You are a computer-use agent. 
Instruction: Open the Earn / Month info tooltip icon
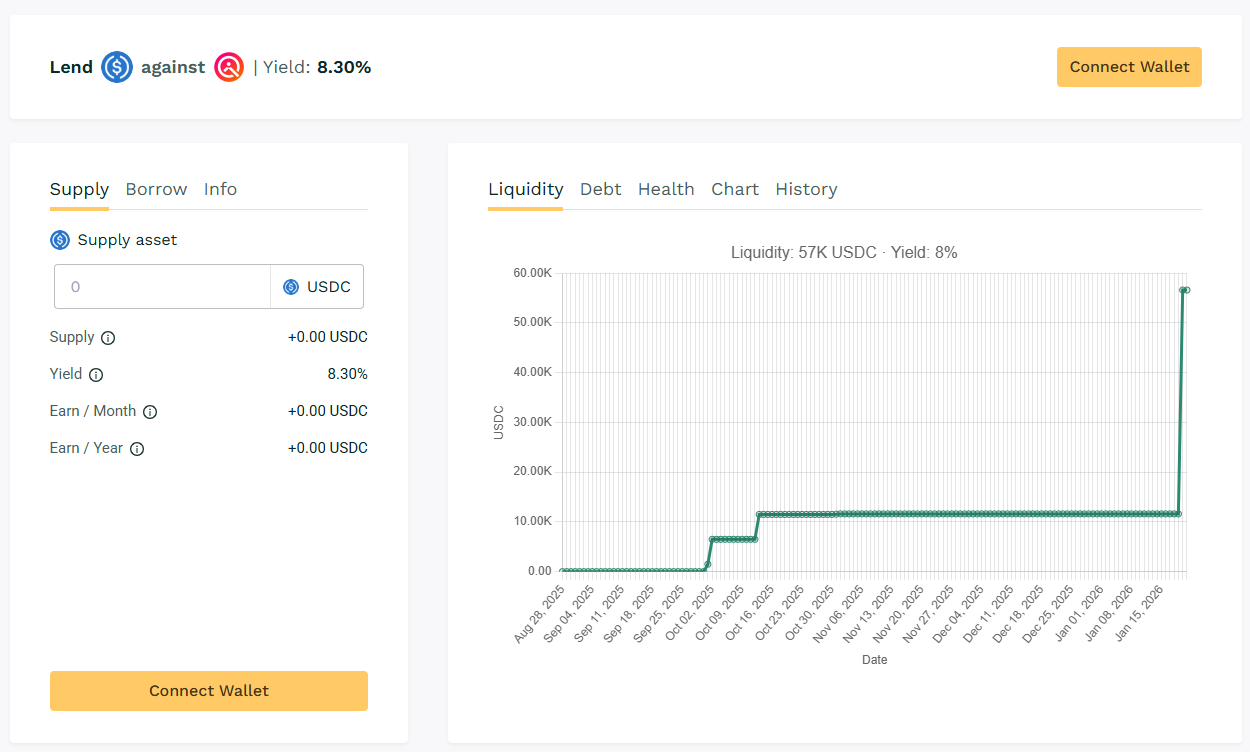(x=150, y=412)
